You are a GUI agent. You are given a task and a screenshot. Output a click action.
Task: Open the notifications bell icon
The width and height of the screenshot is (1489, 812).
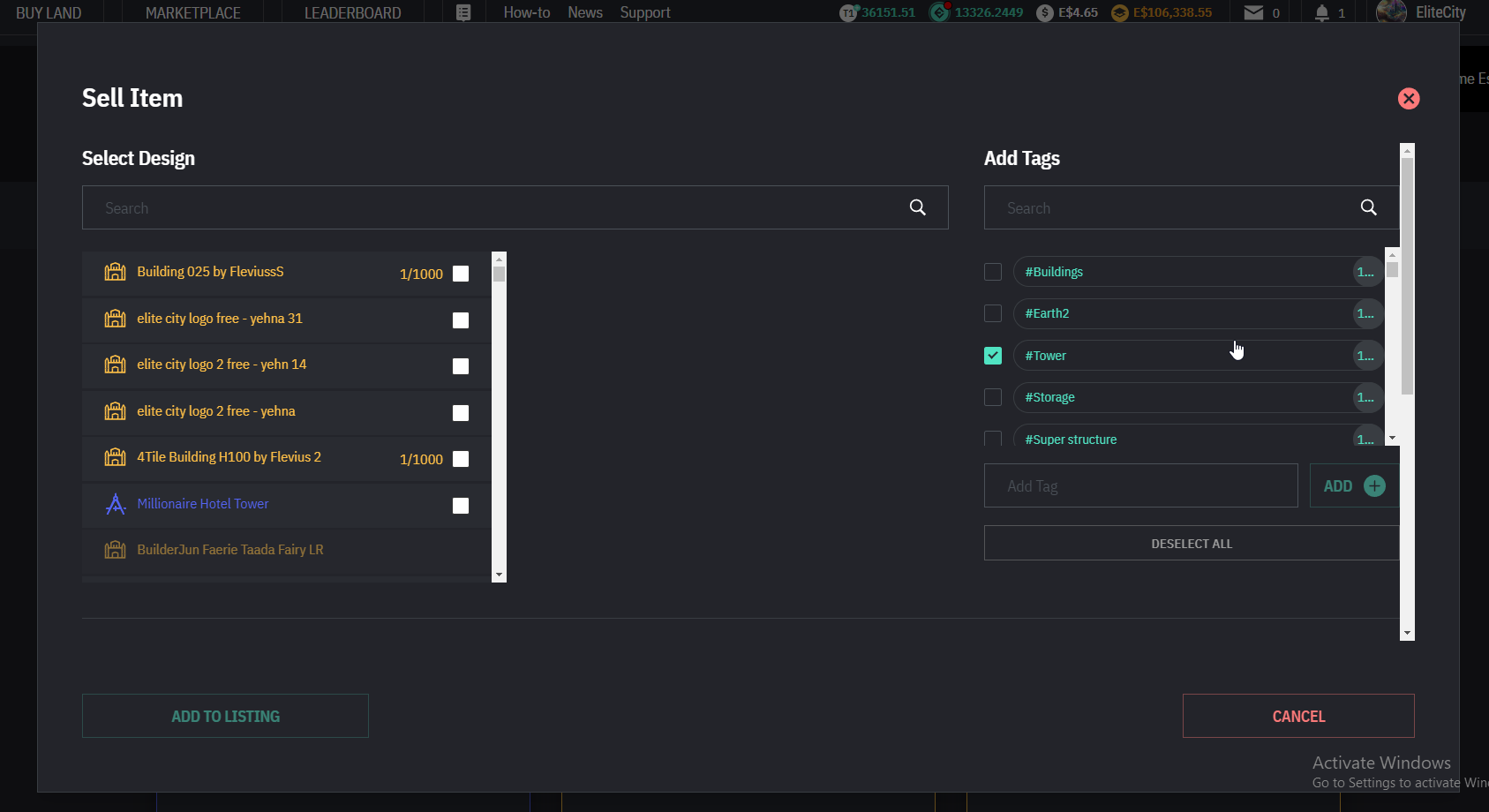(x=1321, y=12)
